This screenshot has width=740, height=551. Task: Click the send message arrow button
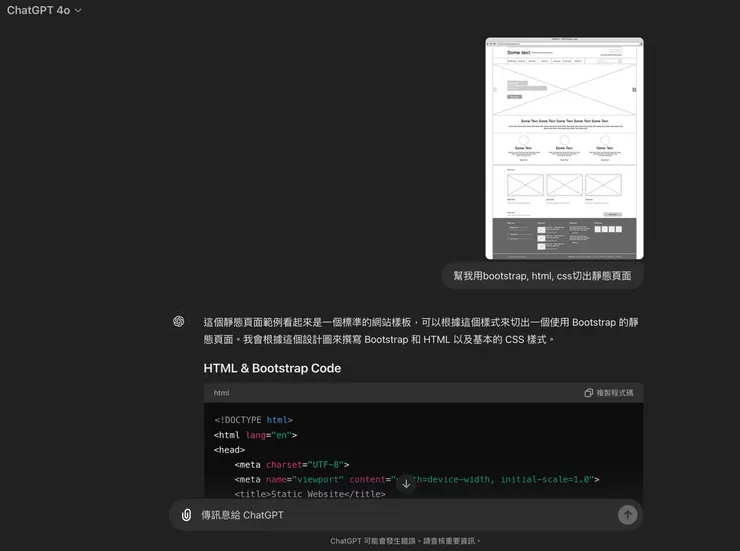[x=627, y=515]
